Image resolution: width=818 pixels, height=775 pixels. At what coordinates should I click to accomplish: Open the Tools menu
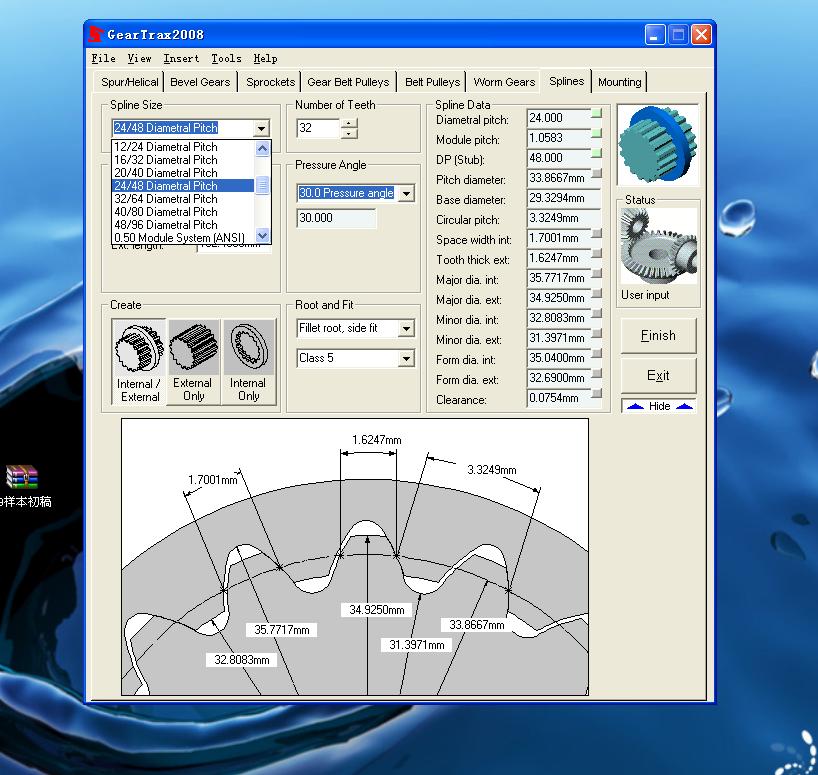tap(226, 58)
